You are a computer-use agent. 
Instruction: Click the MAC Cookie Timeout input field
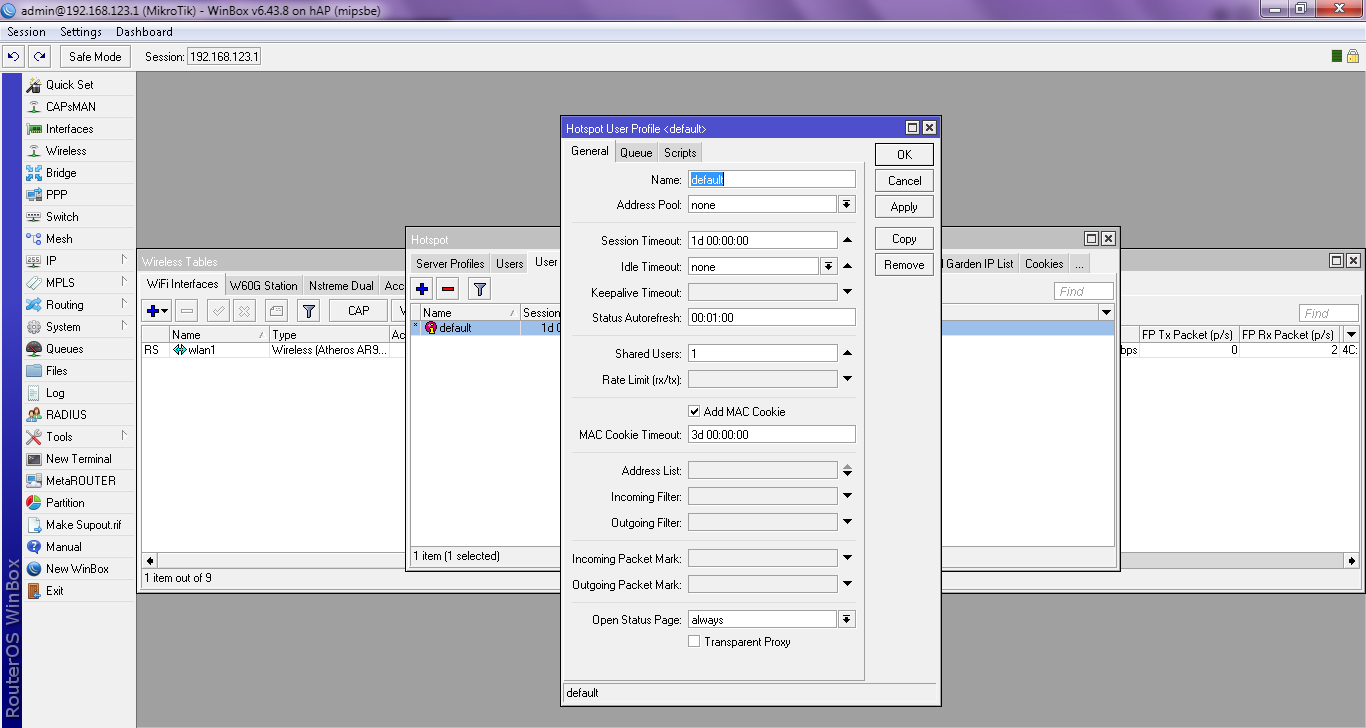point(772,434)
